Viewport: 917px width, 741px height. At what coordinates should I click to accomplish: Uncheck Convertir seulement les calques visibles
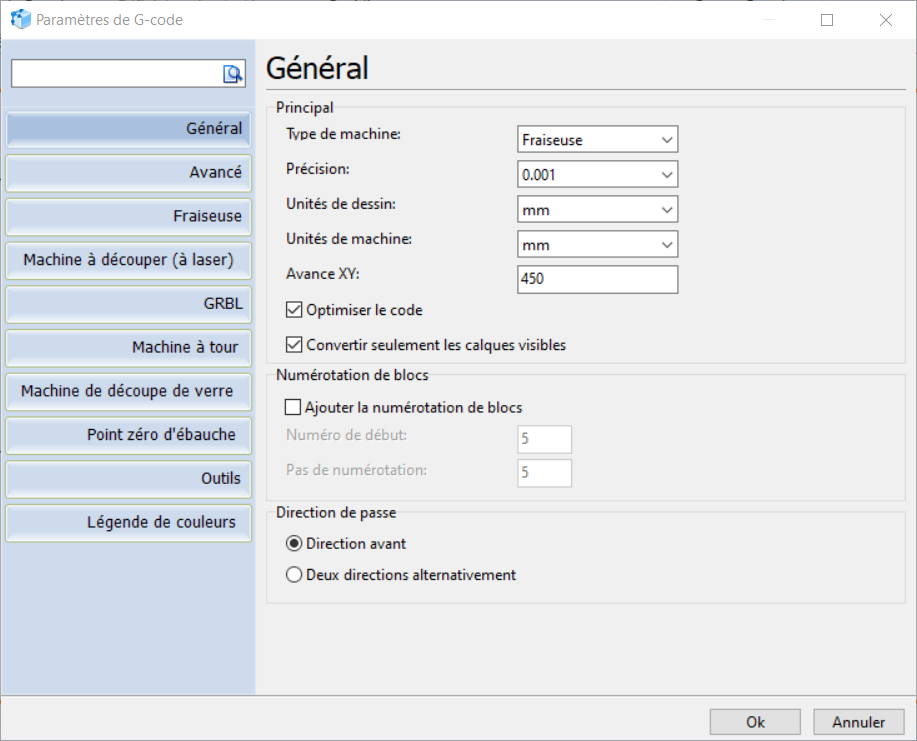pyautogui.click(x=294, y=345)
